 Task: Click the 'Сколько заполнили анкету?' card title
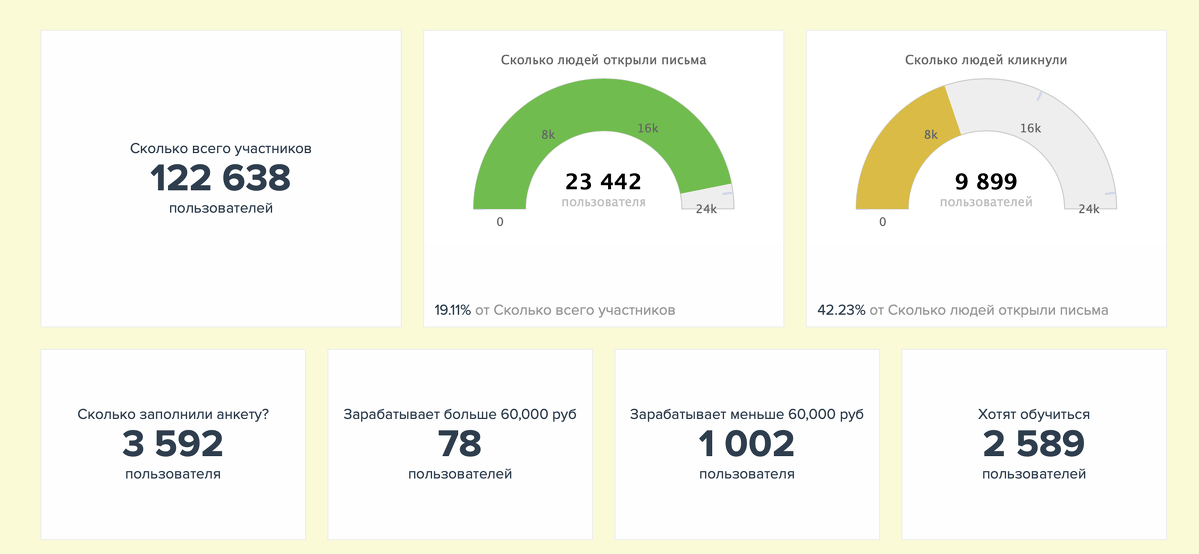pyautogui.click(x=173, y=415)
